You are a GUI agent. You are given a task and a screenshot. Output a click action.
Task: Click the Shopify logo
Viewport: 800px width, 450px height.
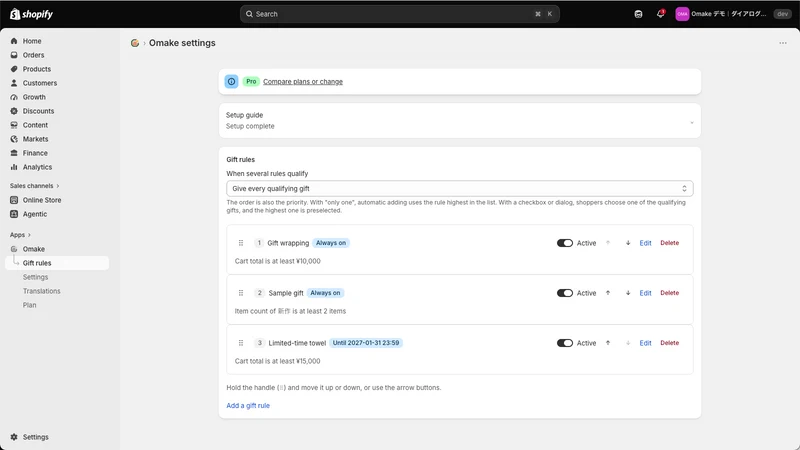32,14
